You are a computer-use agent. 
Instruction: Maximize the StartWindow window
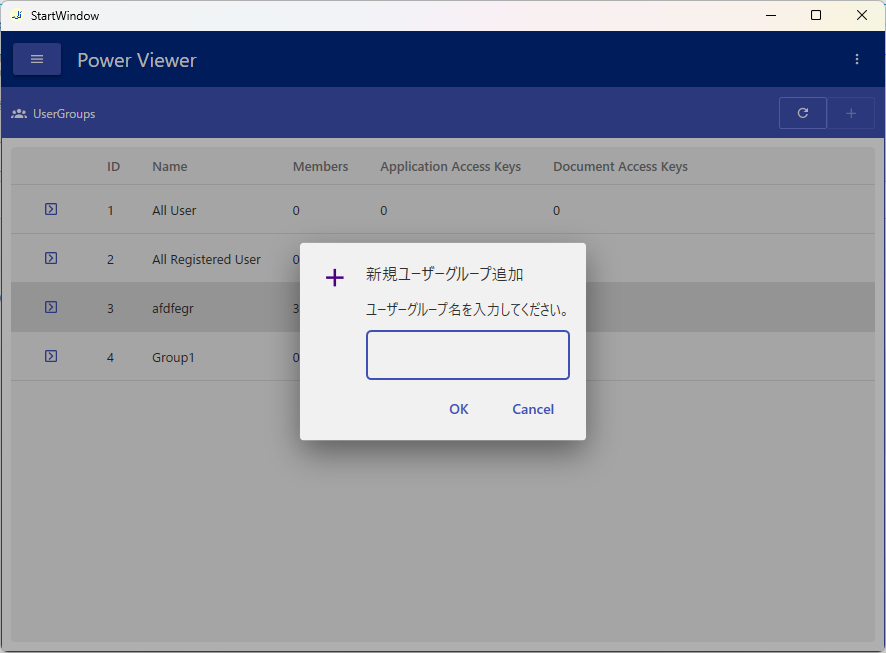click(816, 15)
